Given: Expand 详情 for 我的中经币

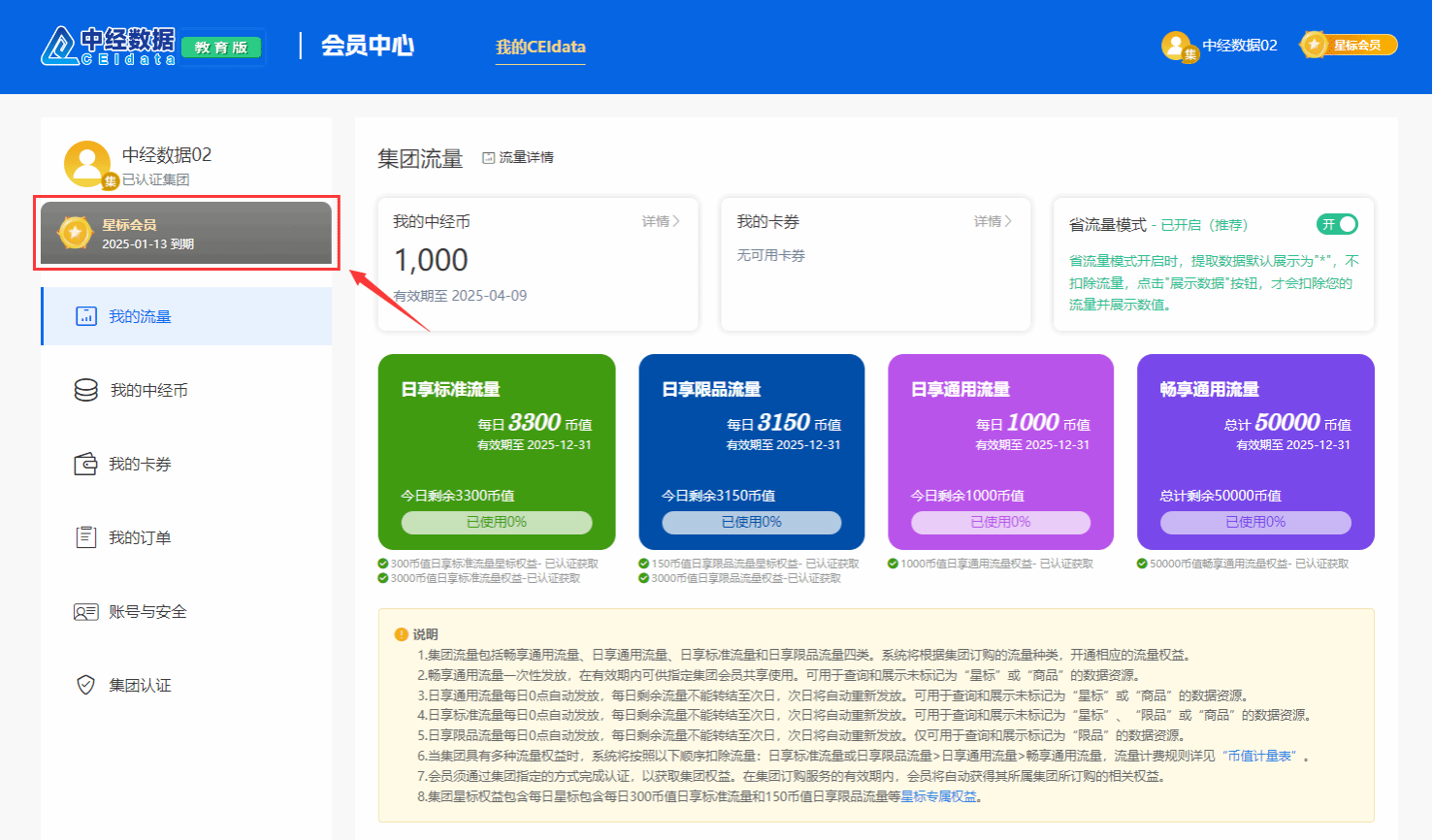Looking at the screenshot, I should pos(661,221).
